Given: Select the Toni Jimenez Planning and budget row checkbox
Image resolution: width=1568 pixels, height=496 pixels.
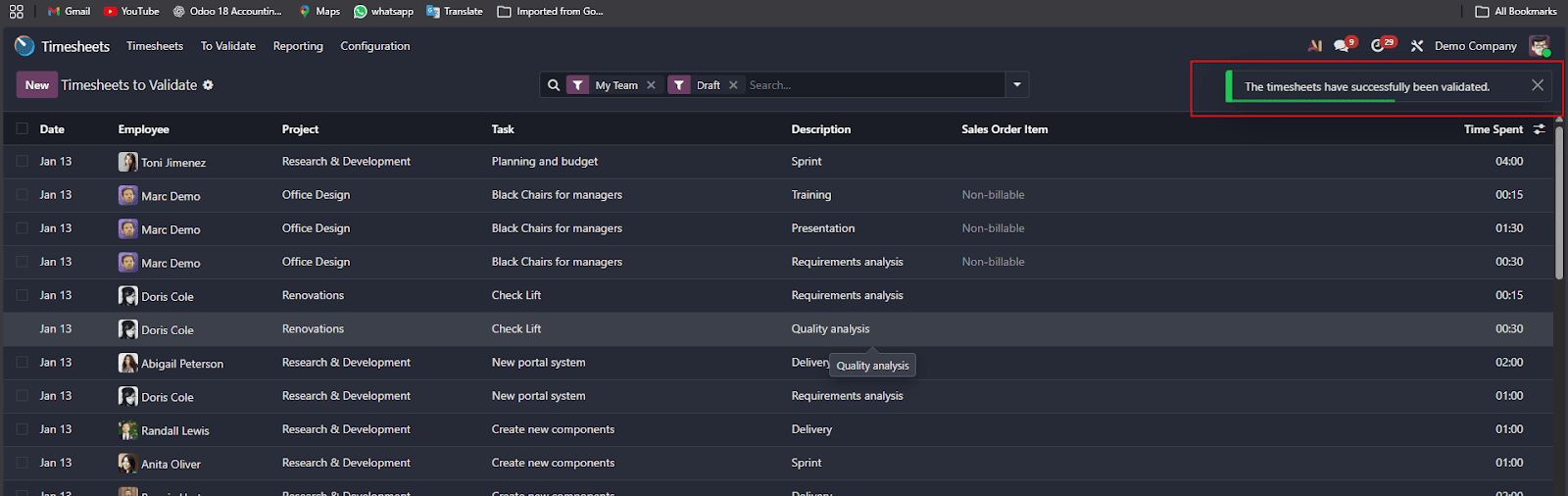Looking at the screenshot, I should point(22,161).
